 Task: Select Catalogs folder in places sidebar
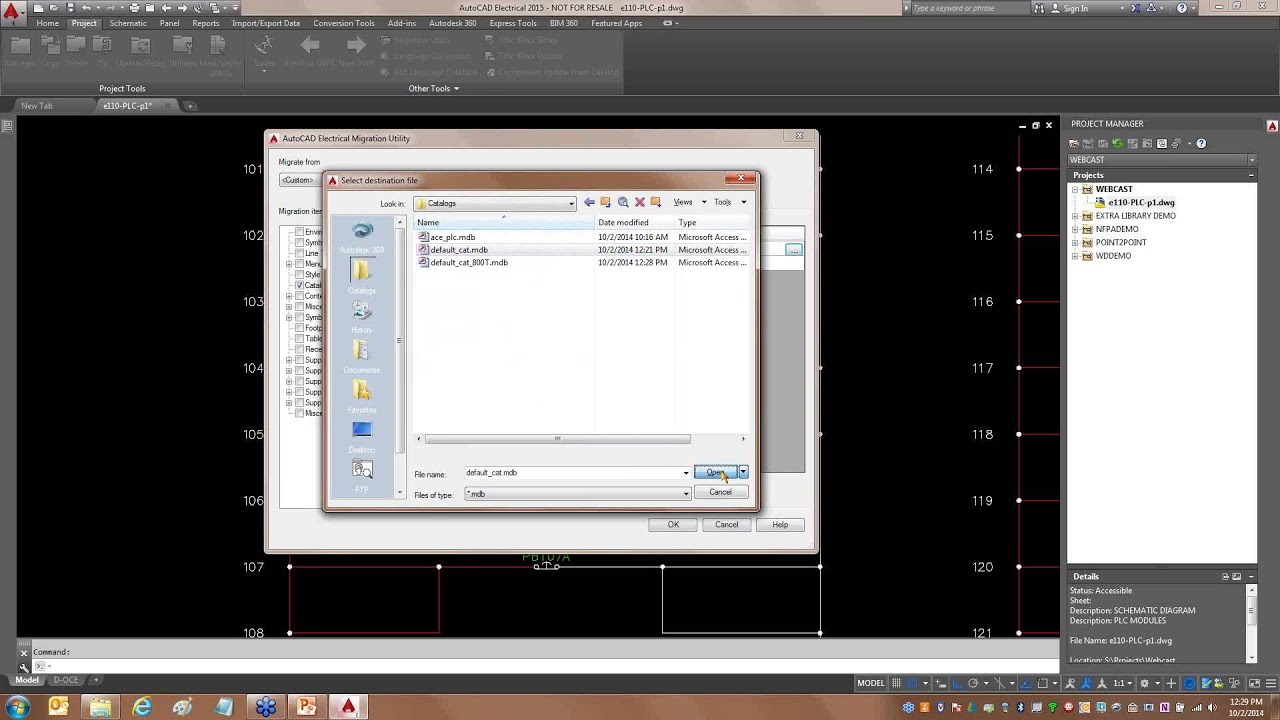click(362, 277)
